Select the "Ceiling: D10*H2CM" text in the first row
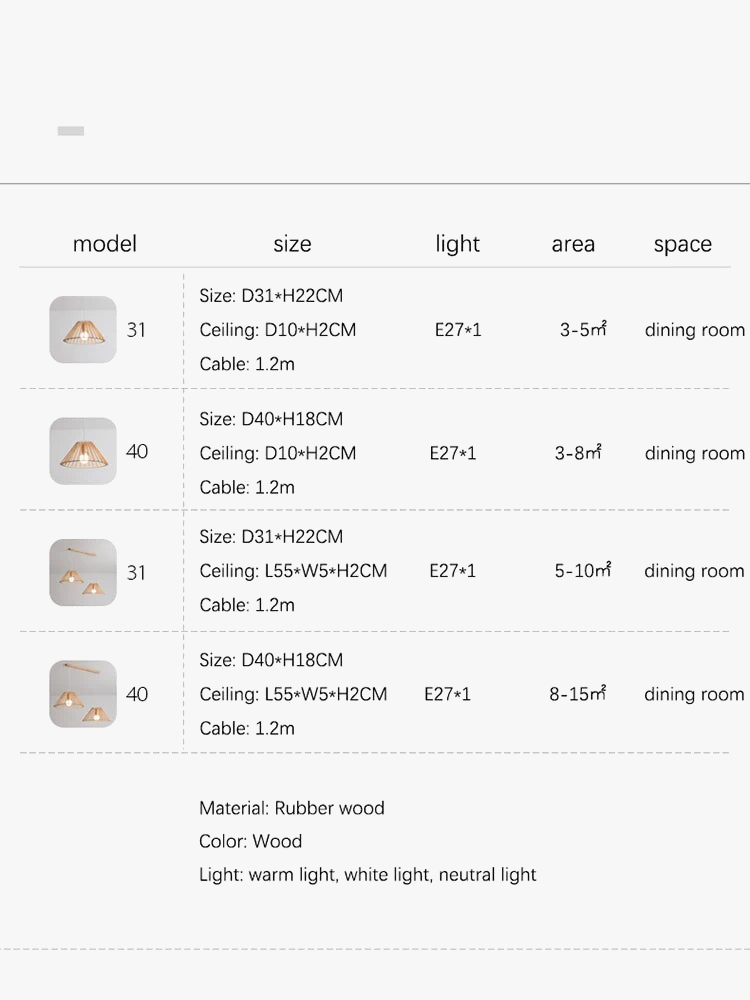750x1000 pixels. point(278,330)
